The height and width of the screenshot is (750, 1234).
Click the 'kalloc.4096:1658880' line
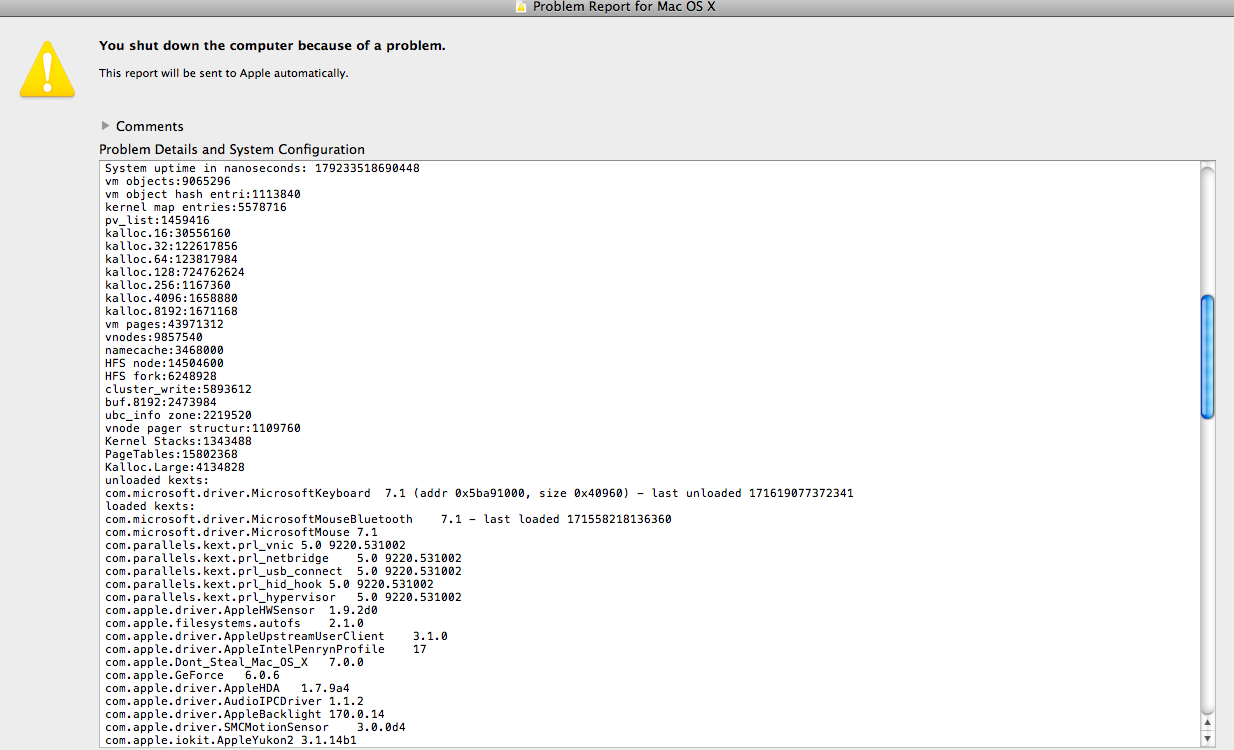[171, 298]
